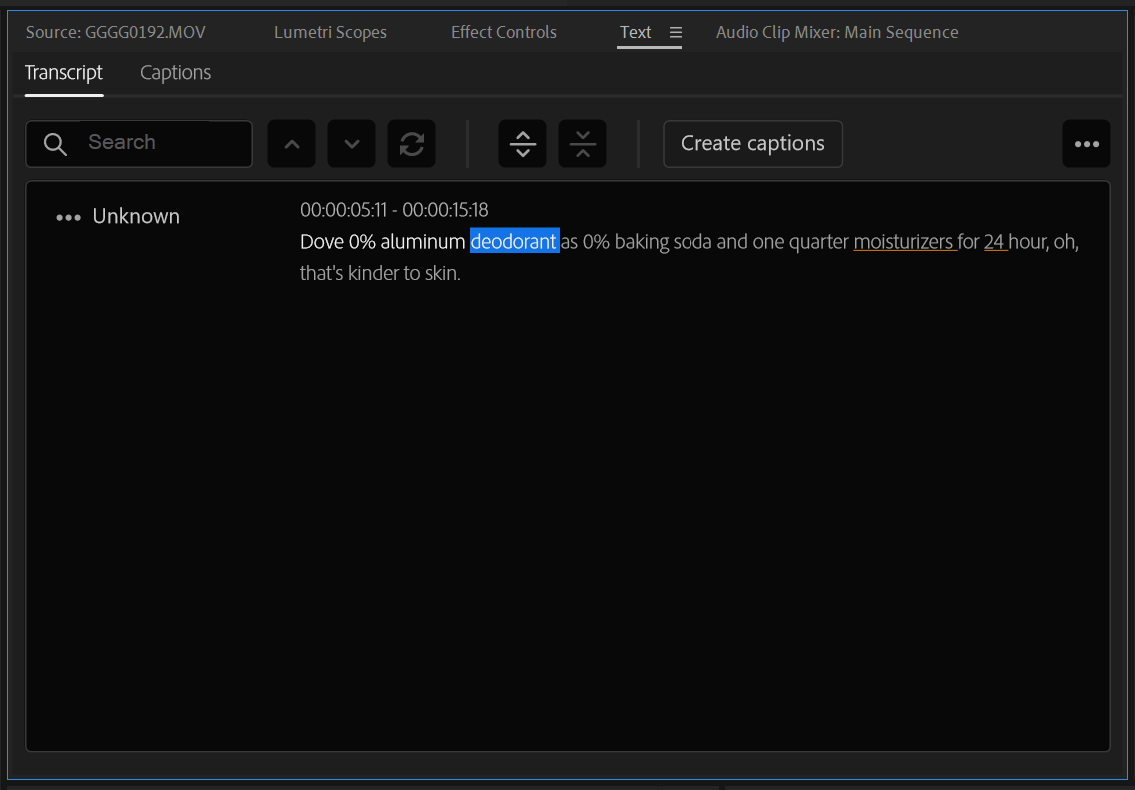Click the segment timecode 00:00:05:11

tap(345, 210)
